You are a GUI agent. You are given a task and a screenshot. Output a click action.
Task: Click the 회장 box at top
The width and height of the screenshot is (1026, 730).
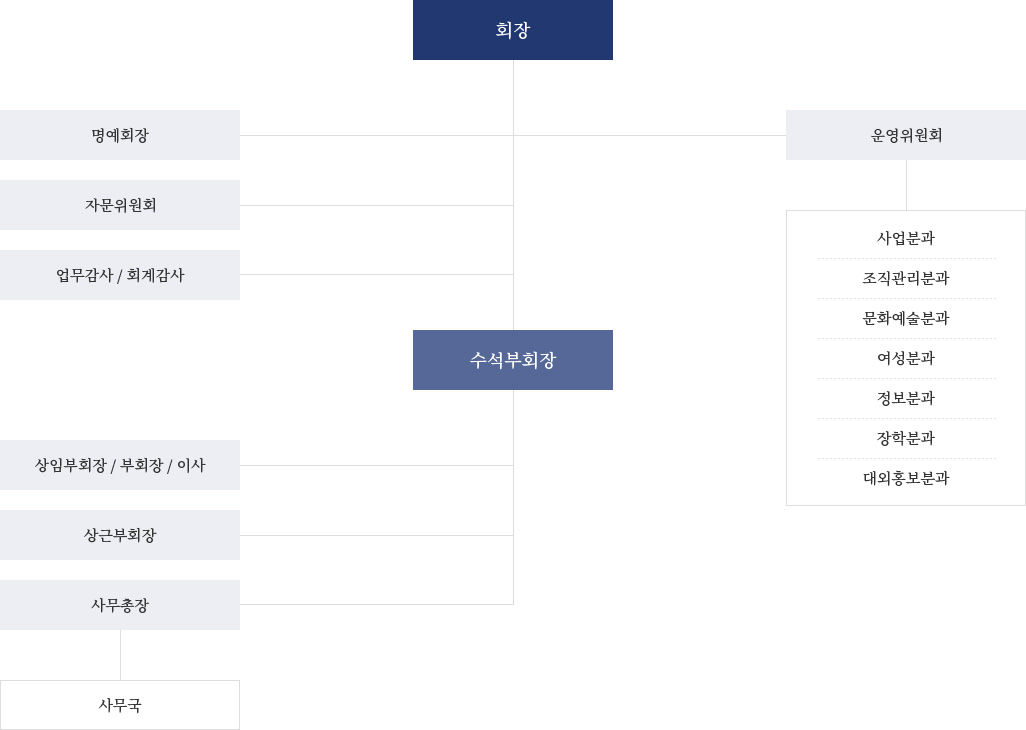pyautogui.click(x=512, y=30)
